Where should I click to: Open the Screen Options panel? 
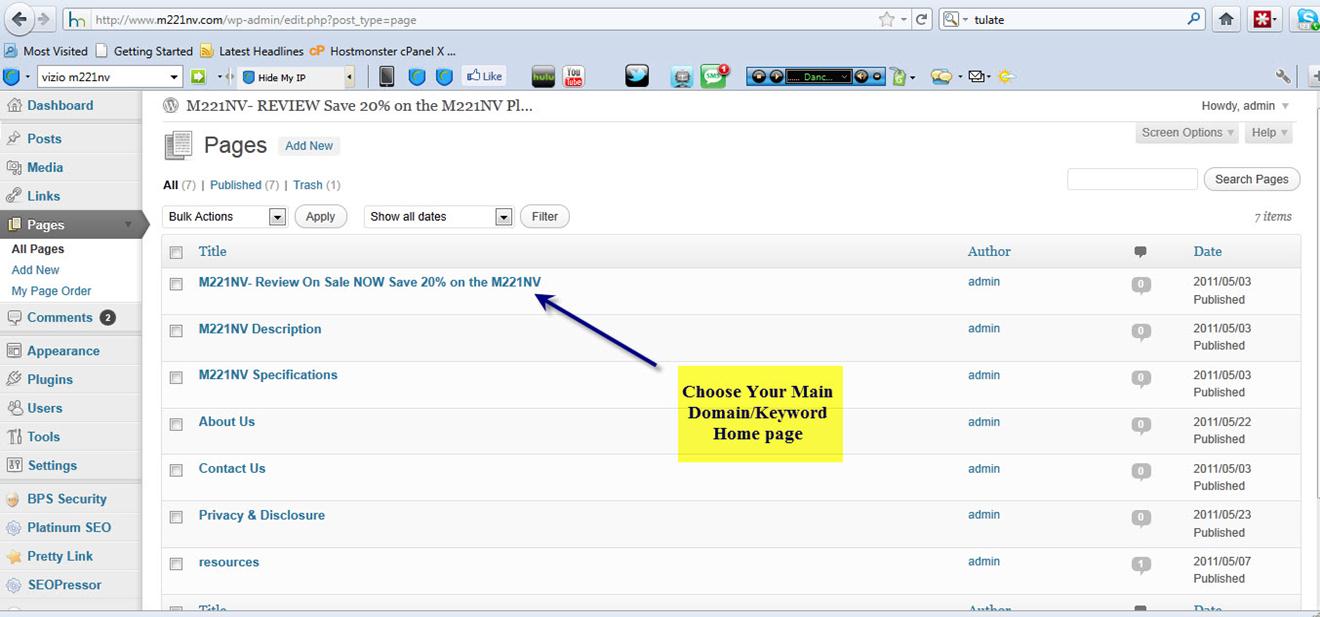(x=1188, y=133)
